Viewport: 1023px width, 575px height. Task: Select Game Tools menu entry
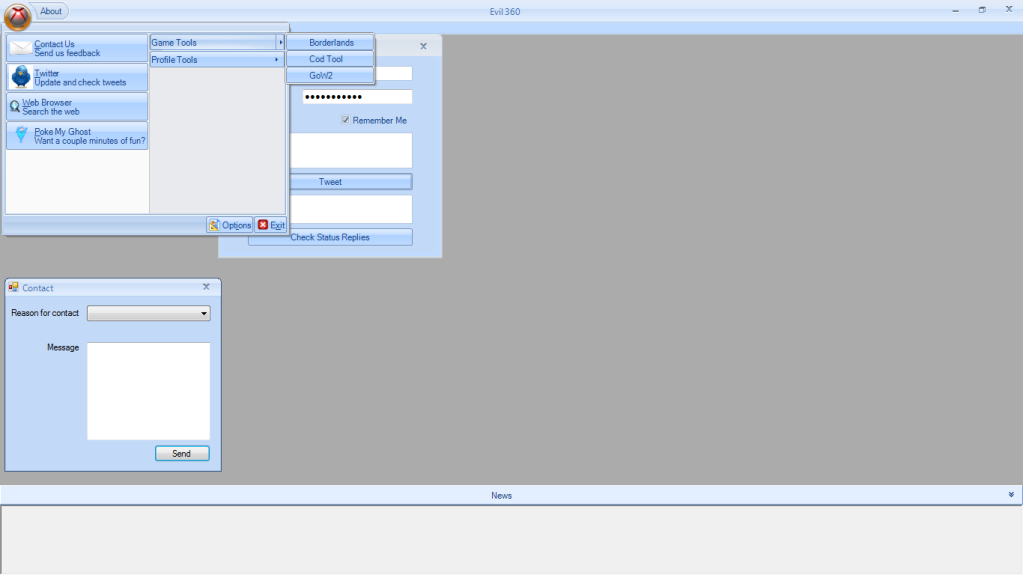click(x=217, y=42)
